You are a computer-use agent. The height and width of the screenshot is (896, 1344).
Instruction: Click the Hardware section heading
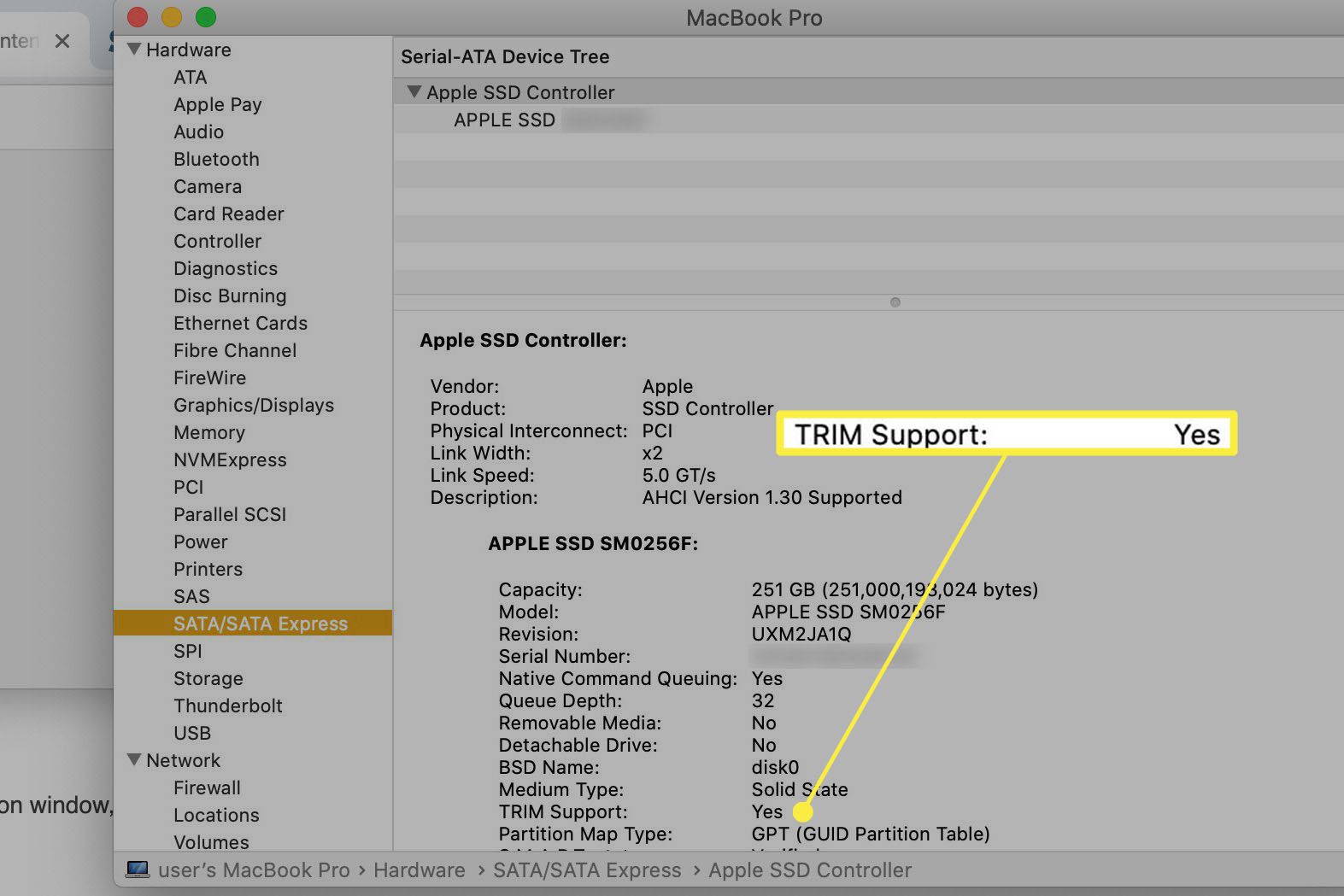(x=189, y=50)
